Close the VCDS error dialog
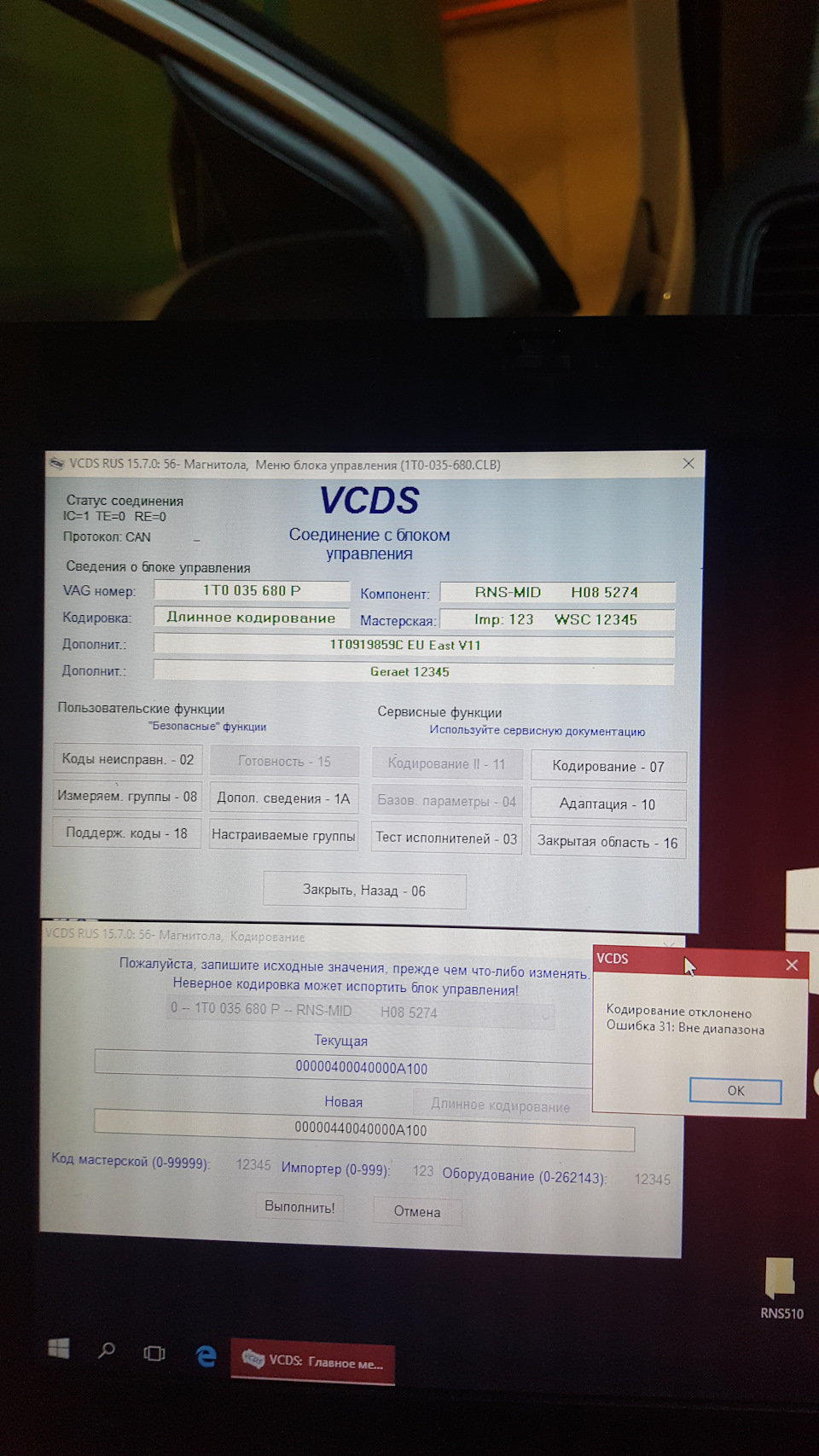The image size is (819, 1456). [792, 965]
